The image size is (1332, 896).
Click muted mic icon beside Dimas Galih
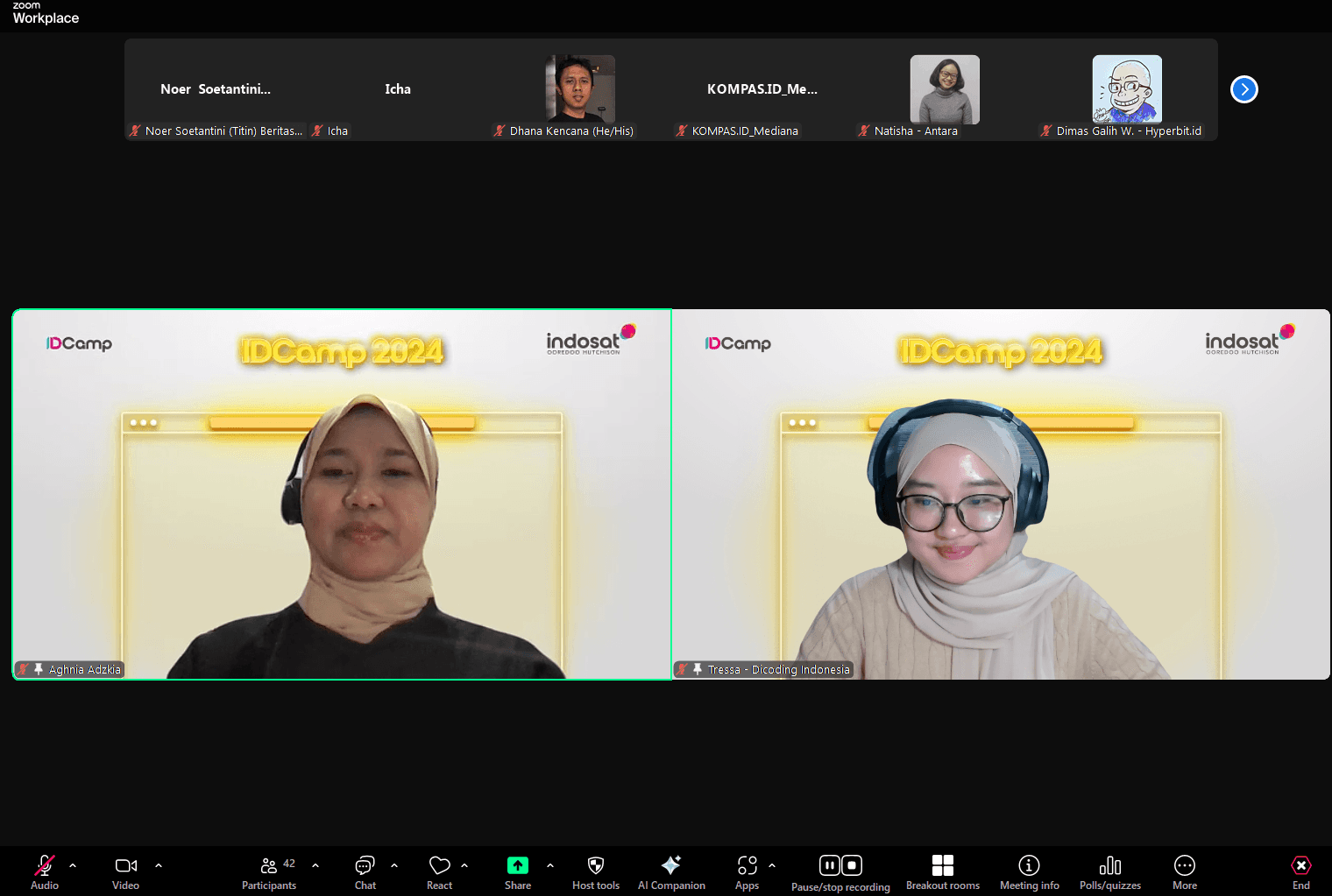[x=1046, y=131]
